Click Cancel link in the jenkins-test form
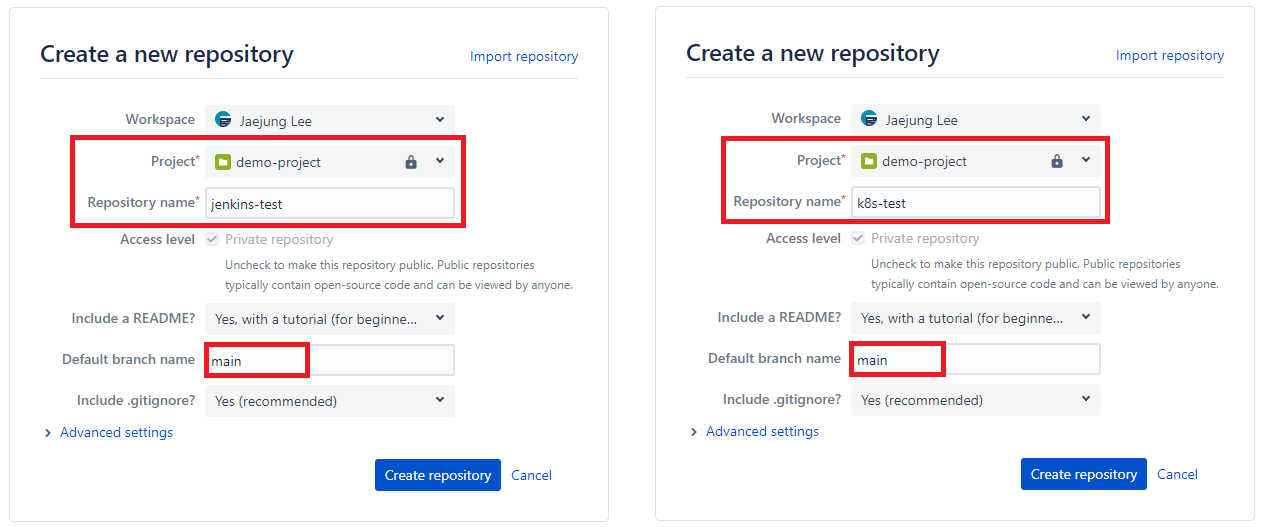1261x527 pixels. [x=531, y=475]
